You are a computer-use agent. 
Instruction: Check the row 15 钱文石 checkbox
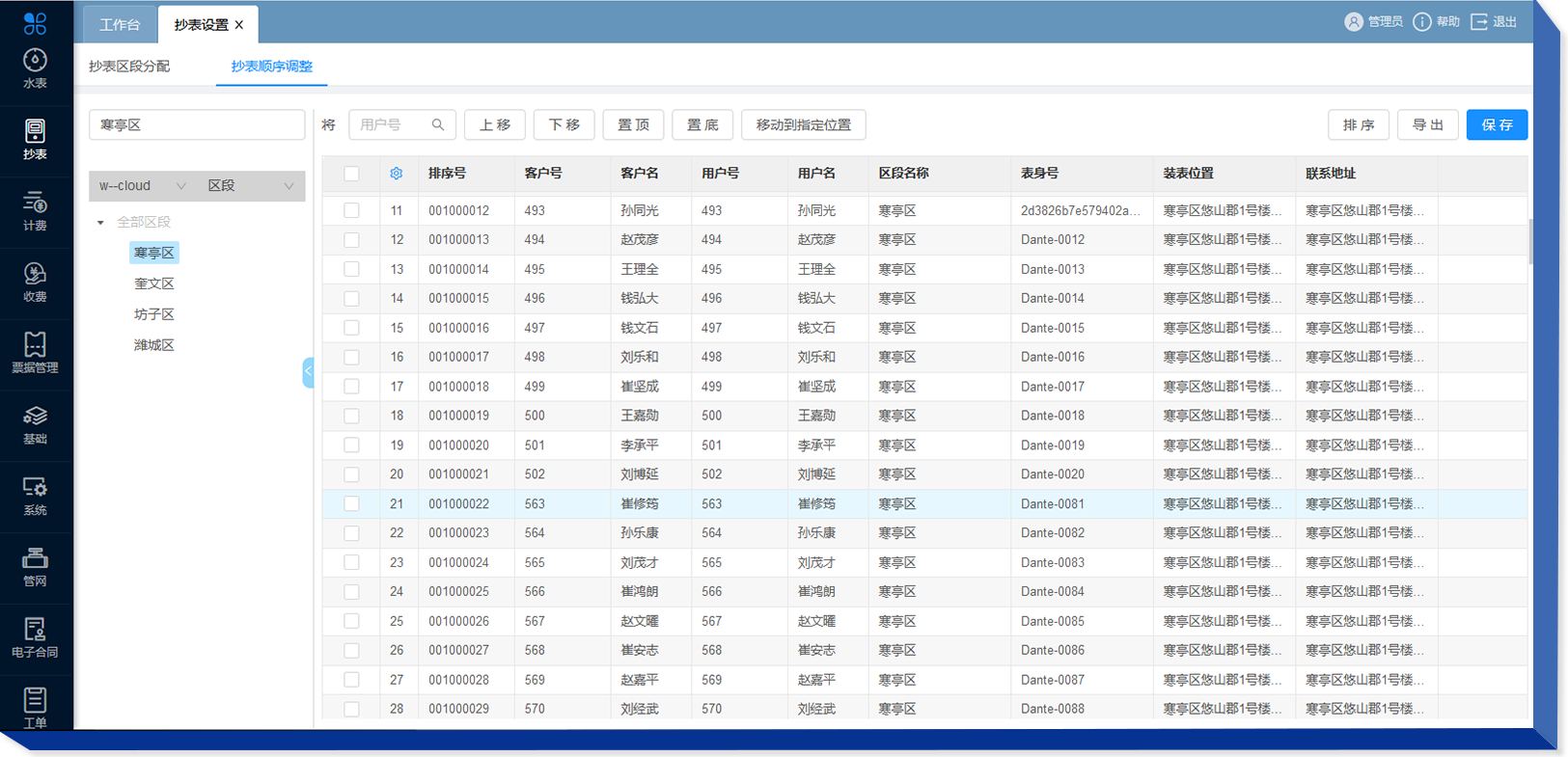351,328
